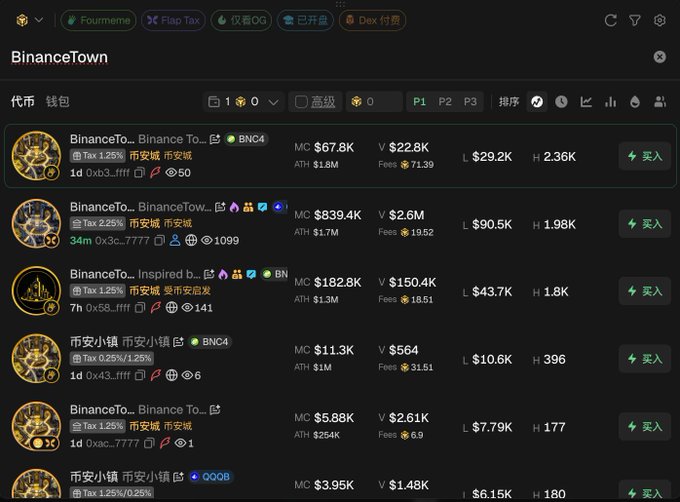Select the P2 preset tab
This screenshot has width=680, height=502.
click(x=445, y=102)
